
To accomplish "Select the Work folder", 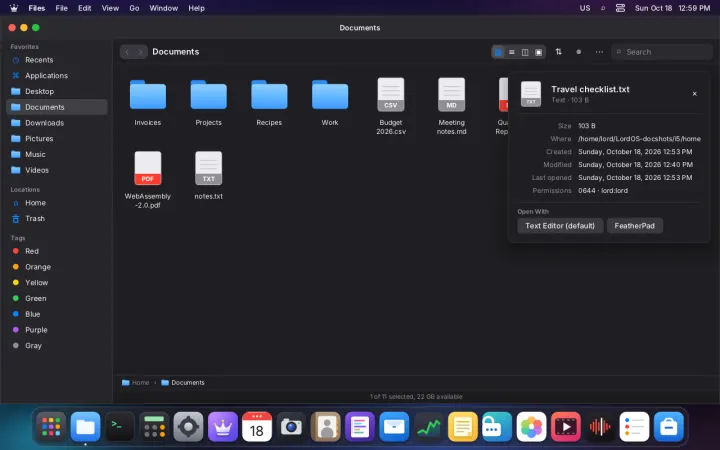I will pos(330,102).
